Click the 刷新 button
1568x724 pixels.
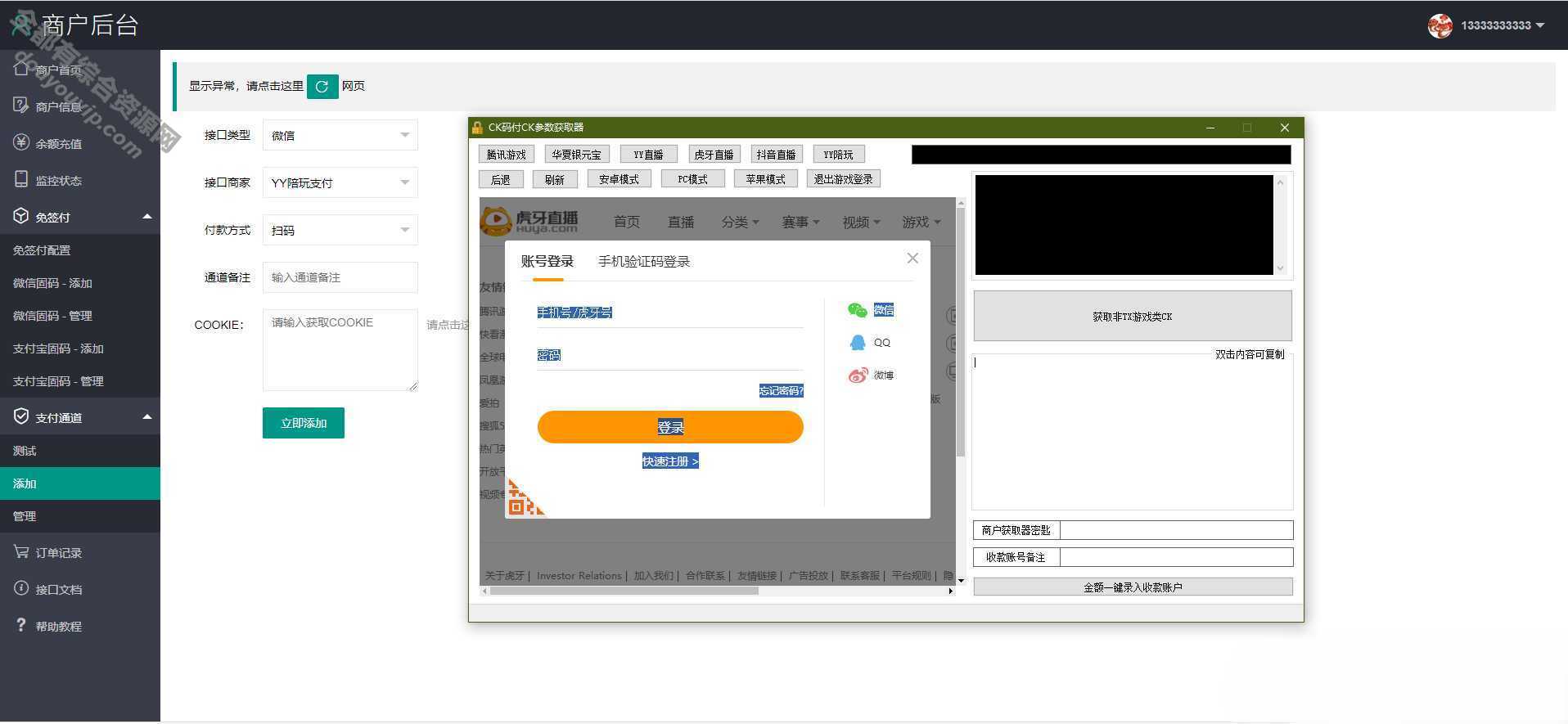(555, 179)
